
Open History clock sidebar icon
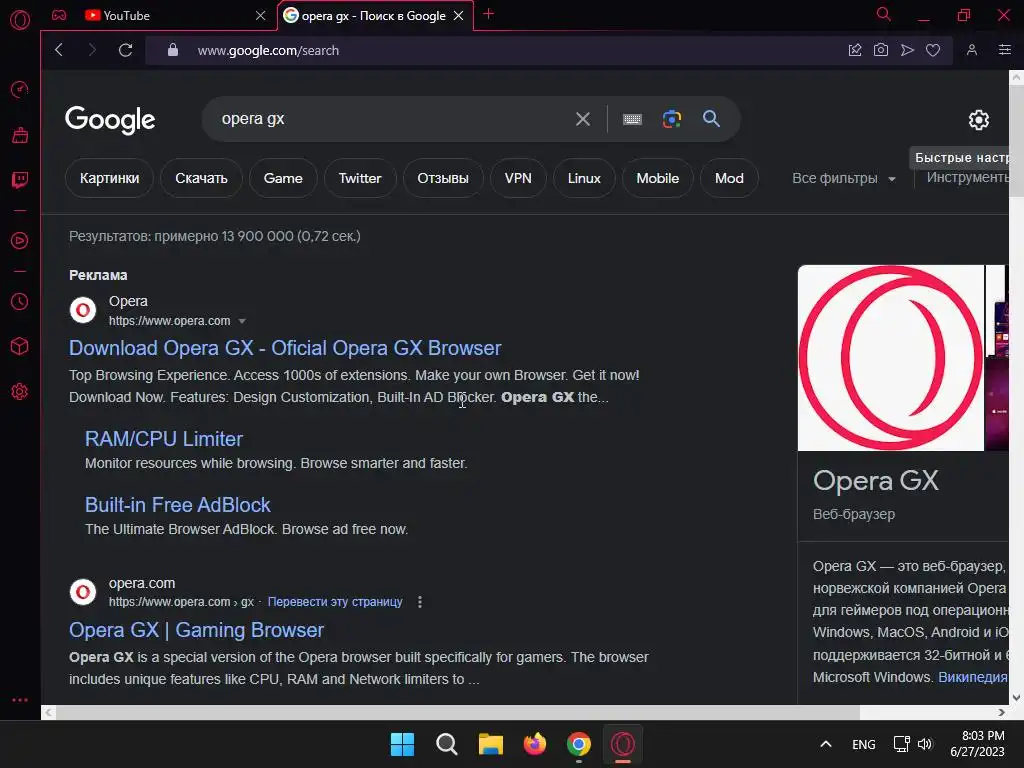(x=20, y=301)
